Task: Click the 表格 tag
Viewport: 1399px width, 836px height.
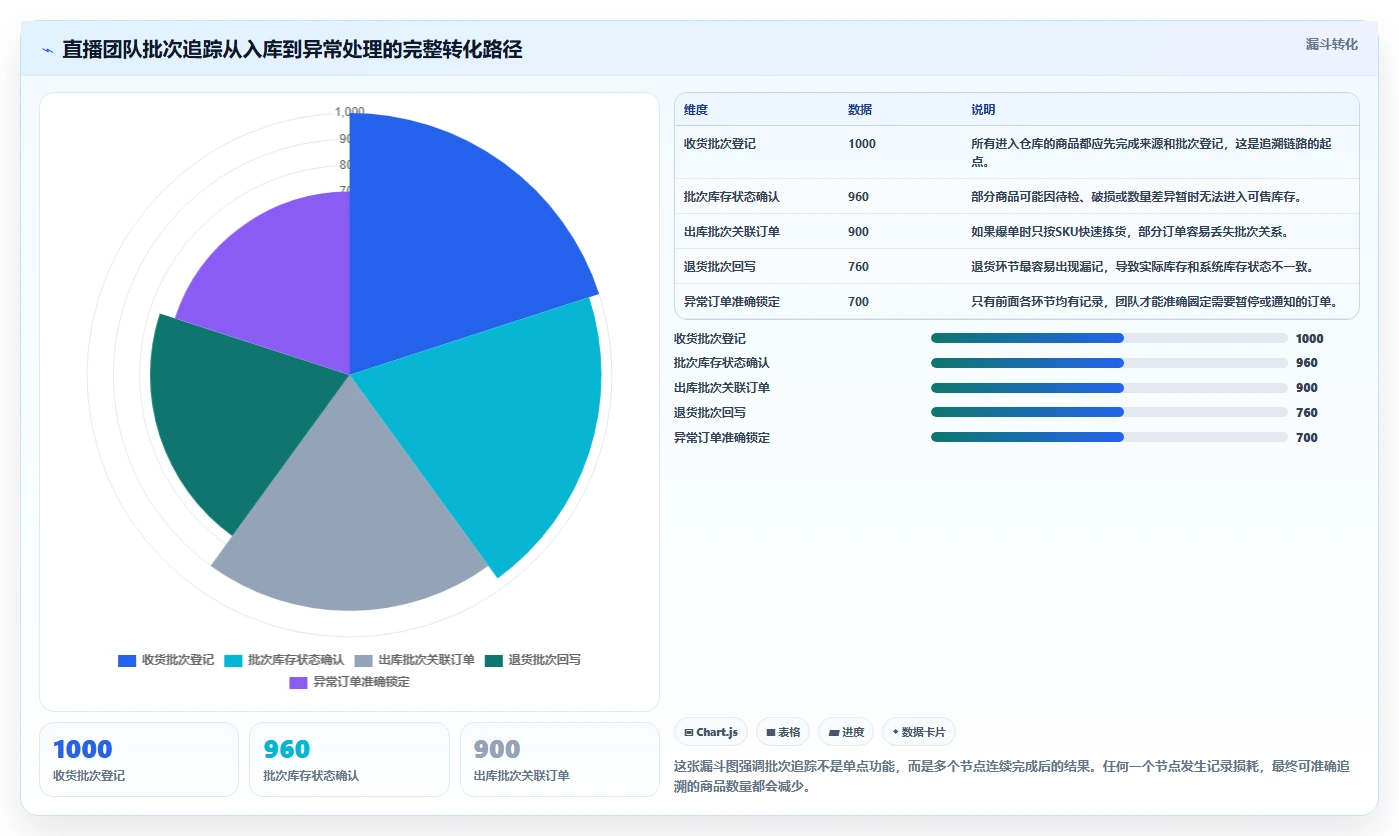Action: (783, 732)
